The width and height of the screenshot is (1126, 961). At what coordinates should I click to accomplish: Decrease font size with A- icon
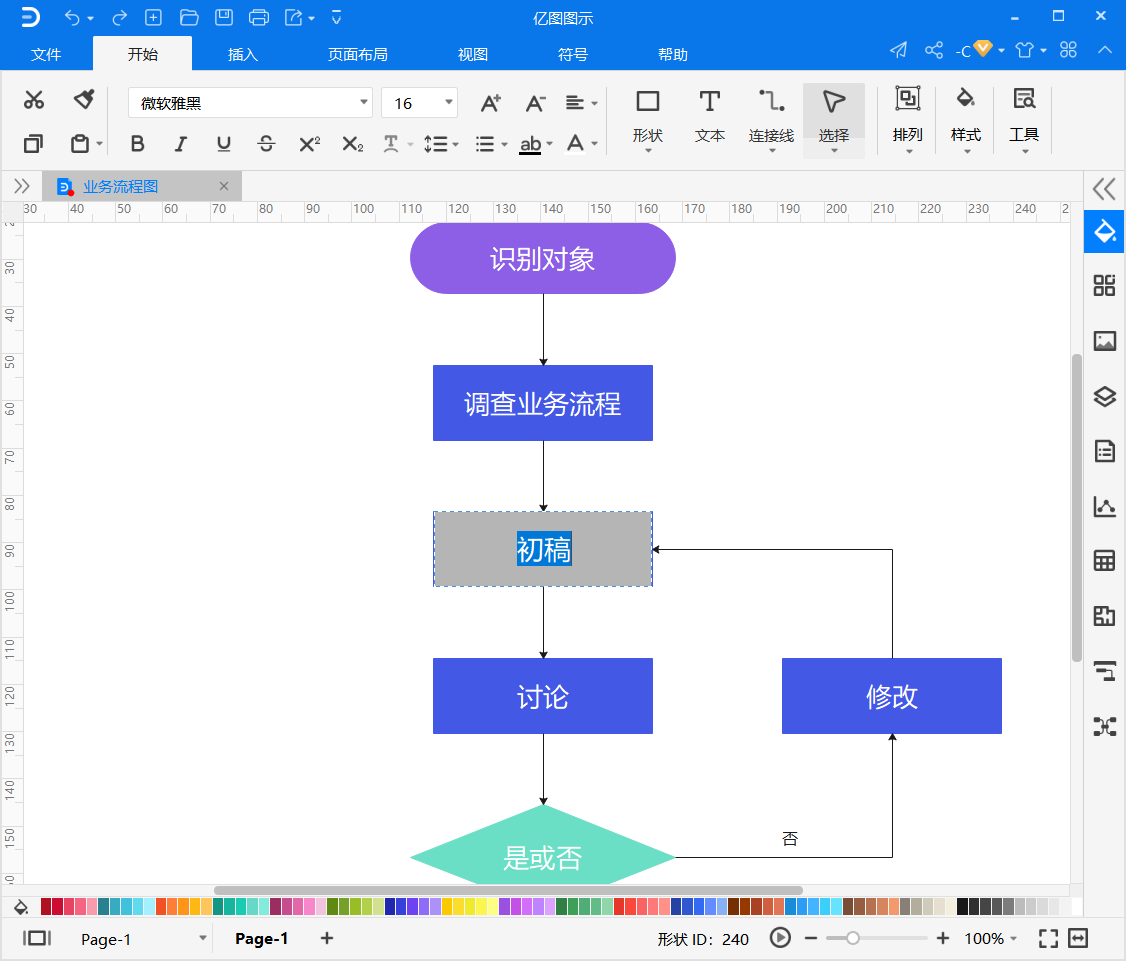[x=535, y=103]
